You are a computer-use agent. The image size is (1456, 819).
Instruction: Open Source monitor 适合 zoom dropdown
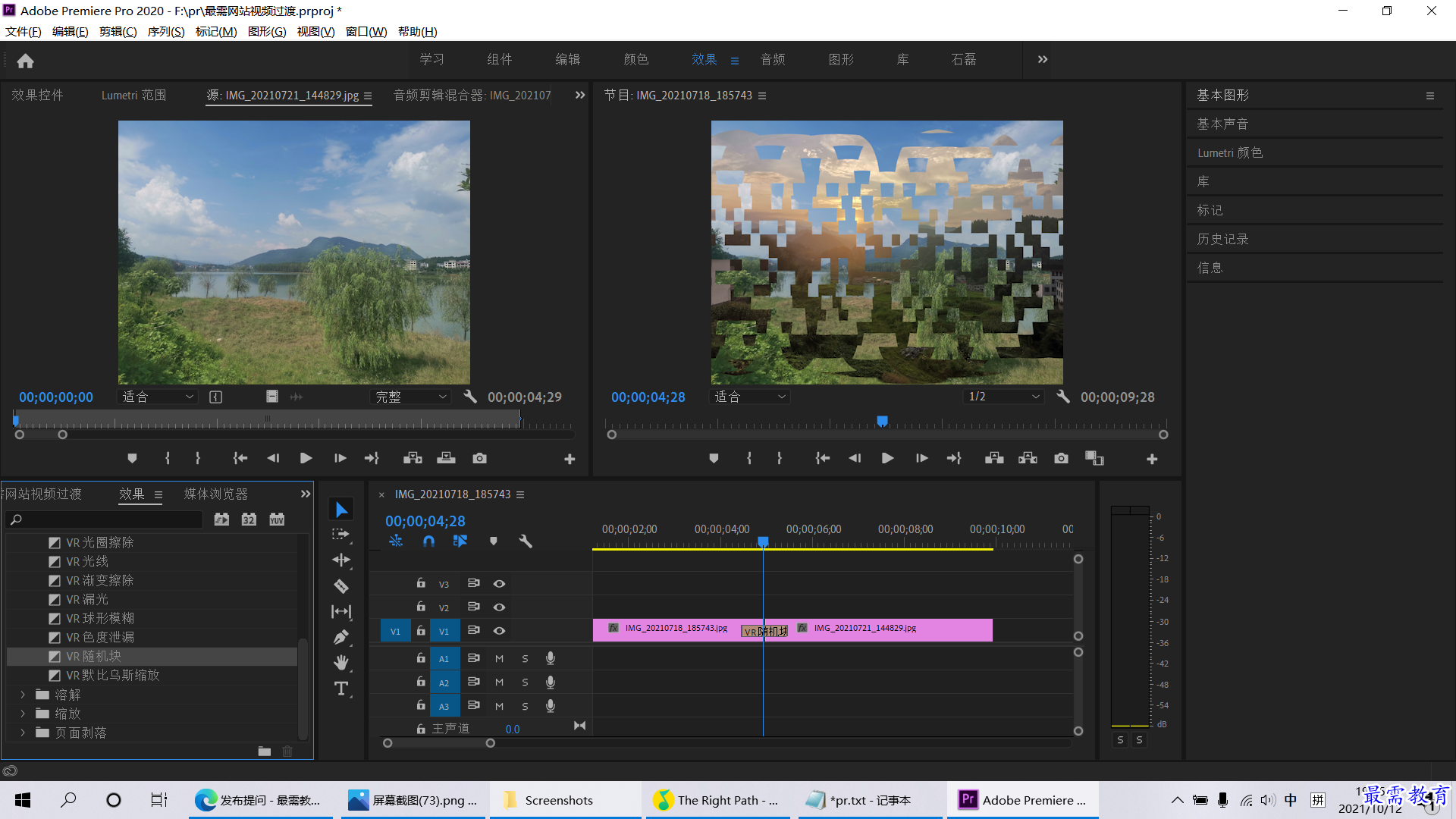[x=158, y=397]
